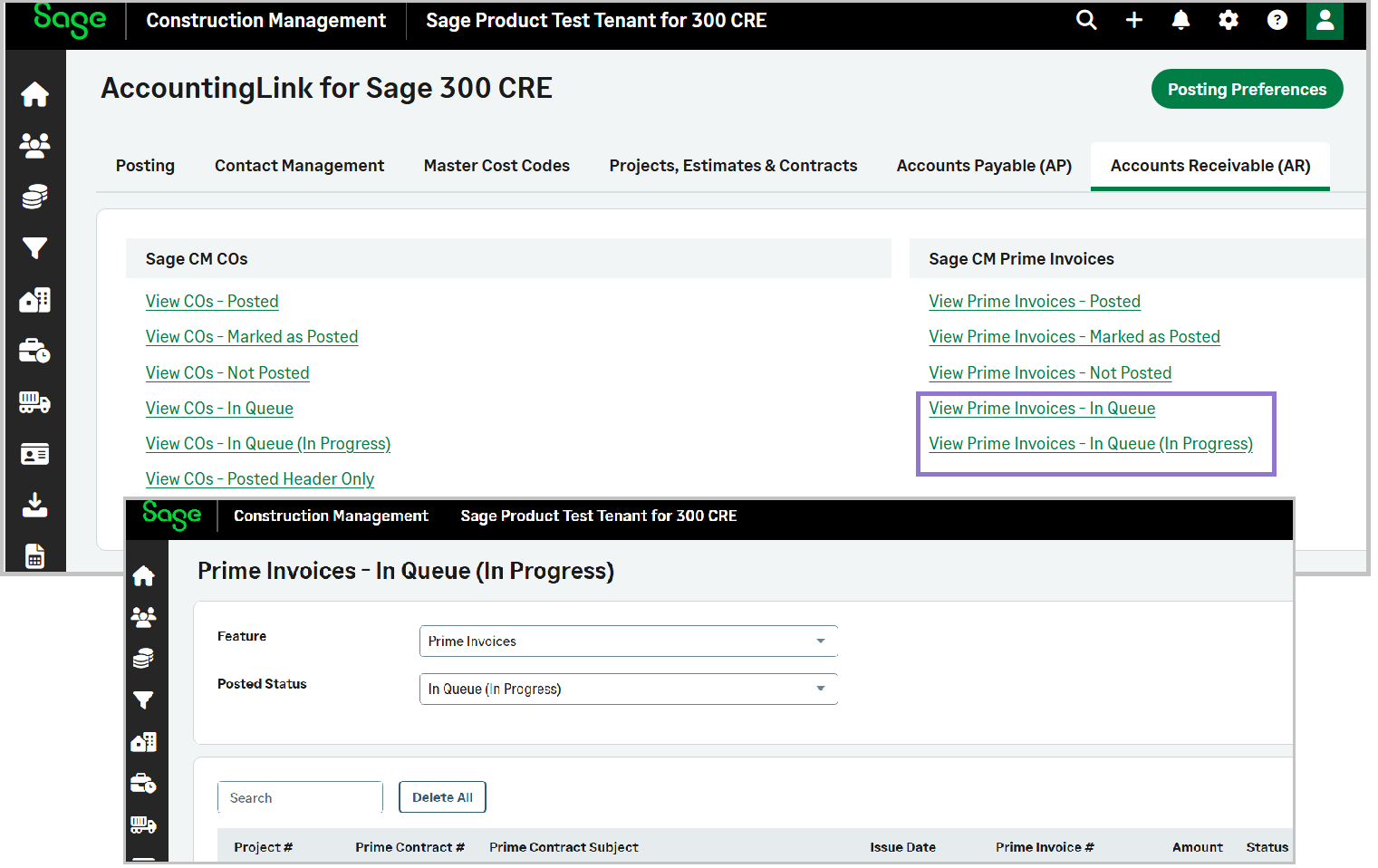This screenshot has height=868, width=1378.
Task: Select Accounts Receivable (AR) tab
Action: [x=1210, y=166]
